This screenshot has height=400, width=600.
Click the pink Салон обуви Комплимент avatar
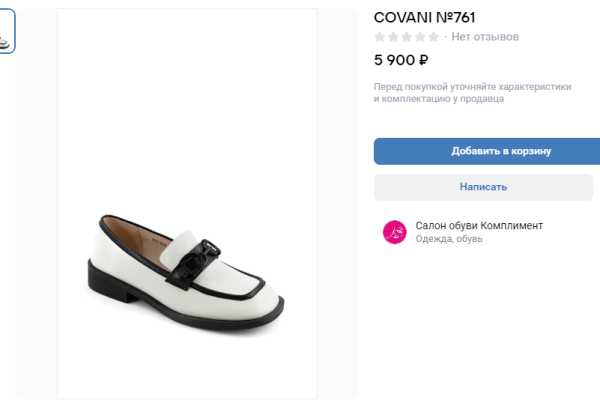(395, 232)
